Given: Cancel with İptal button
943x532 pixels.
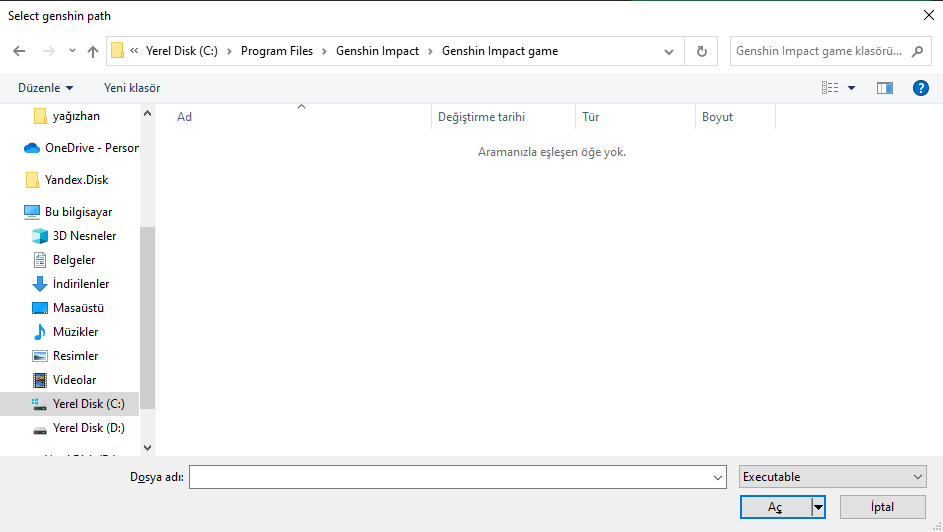Looking at the screenshot, I should click(x=882, y=507).
